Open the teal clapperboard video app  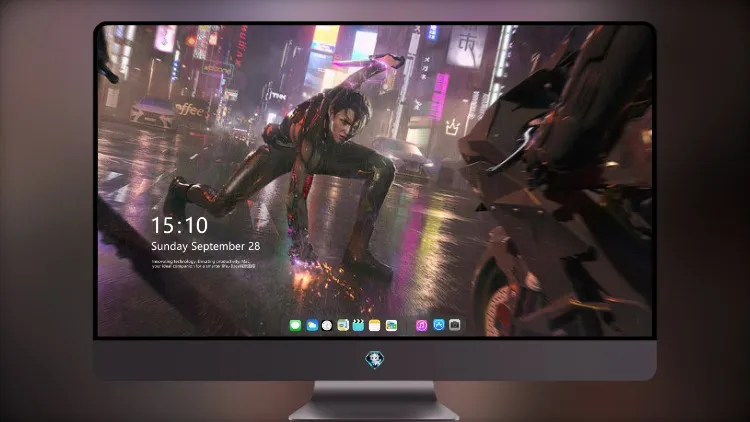point(358,326)
